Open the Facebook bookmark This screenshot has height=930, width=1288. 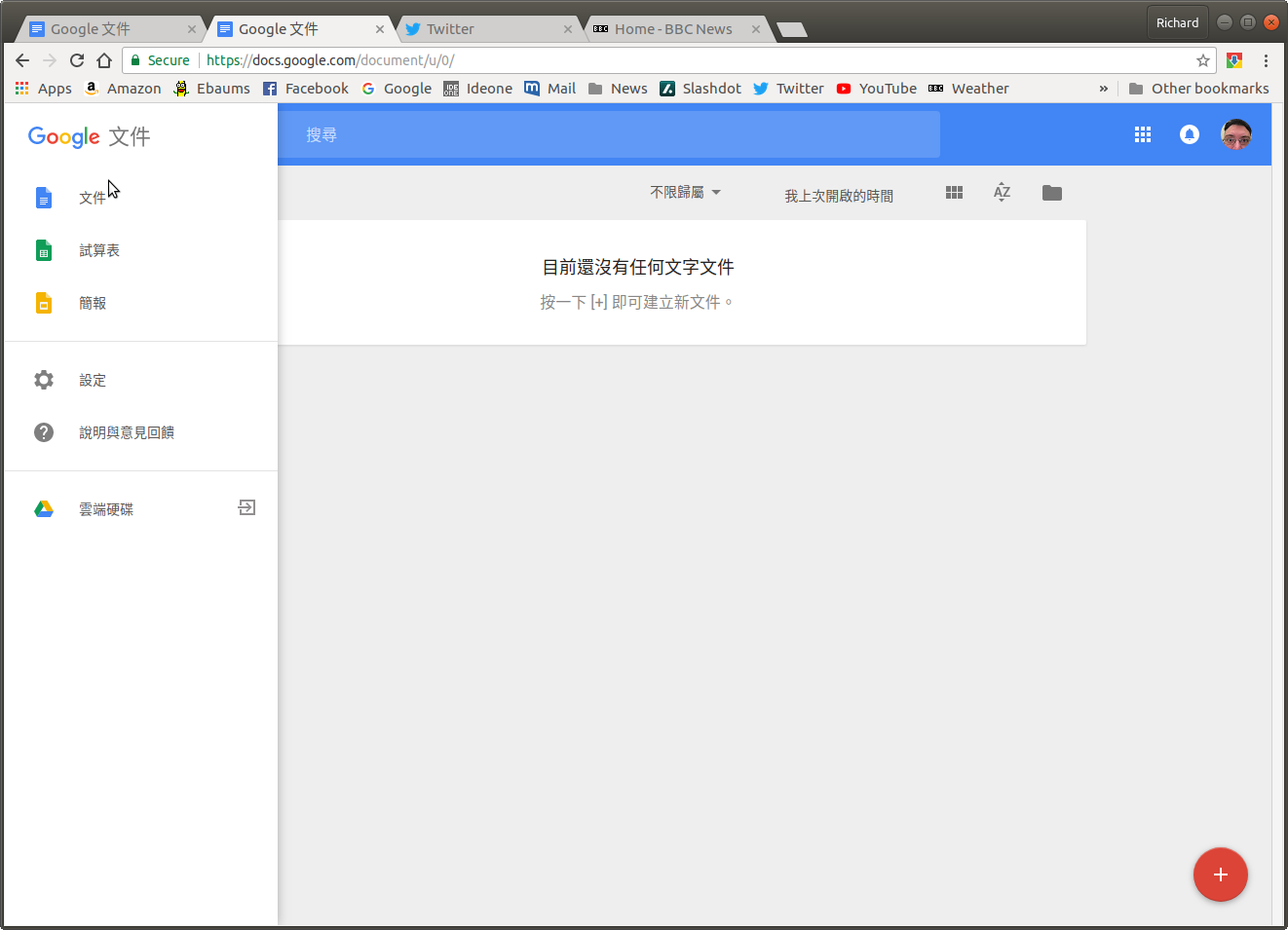point(305,89)
